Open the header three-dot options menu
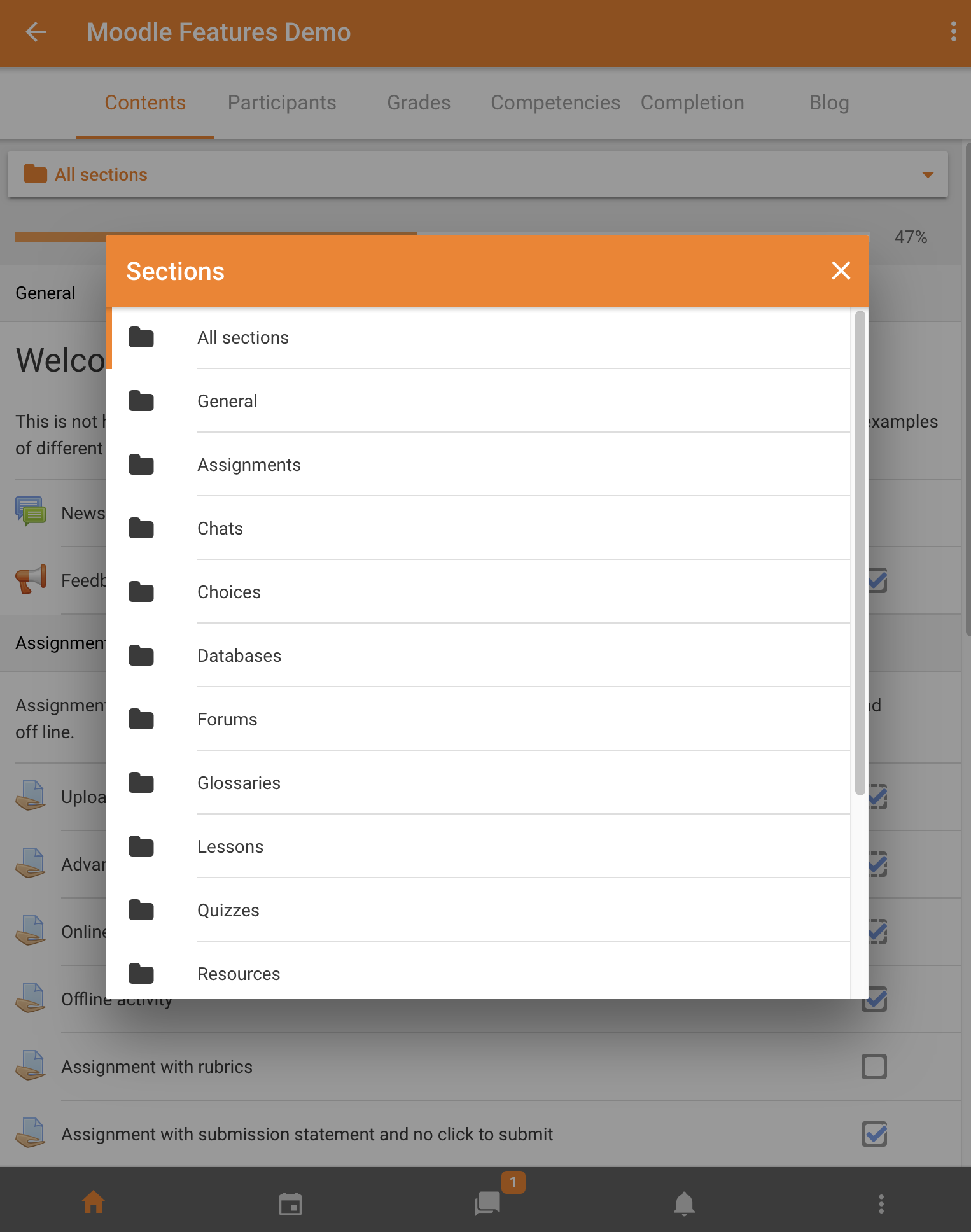This screenshot has height=1232, width=971. [953, 32]
